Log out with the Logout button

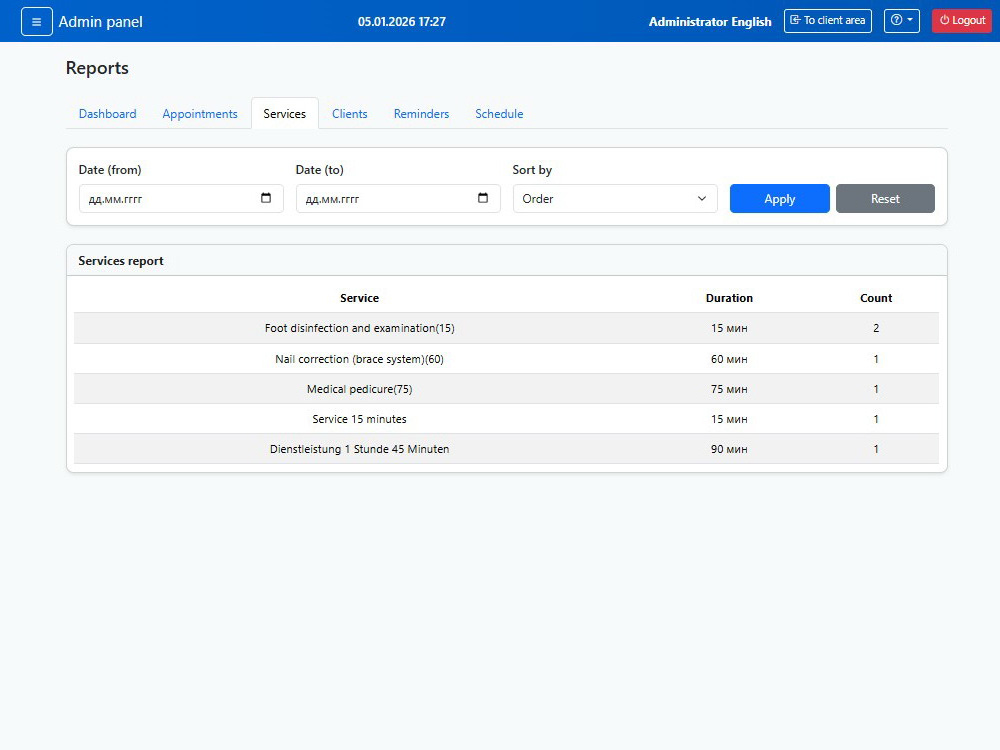pos(962,21)
